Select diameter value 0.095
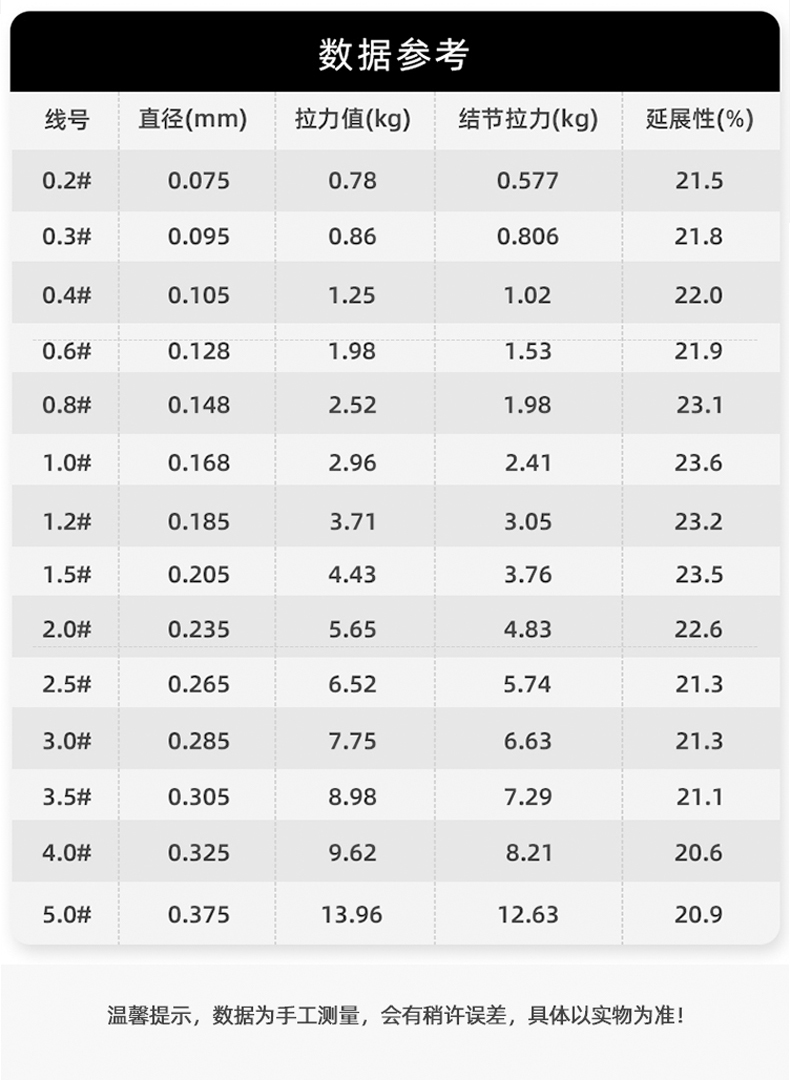The width and height of the screenshot is (790, 1080). pyautogui.click(x=198, y=236)
